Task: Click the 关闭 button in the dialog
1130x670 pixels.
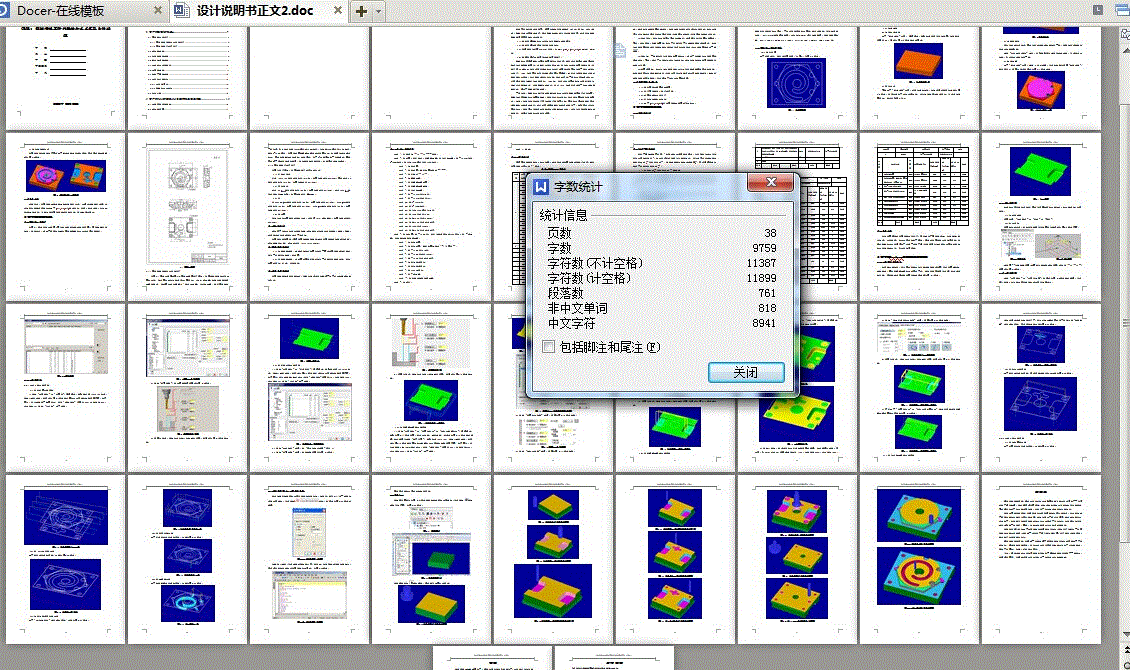Action: [x=746, y=372]
